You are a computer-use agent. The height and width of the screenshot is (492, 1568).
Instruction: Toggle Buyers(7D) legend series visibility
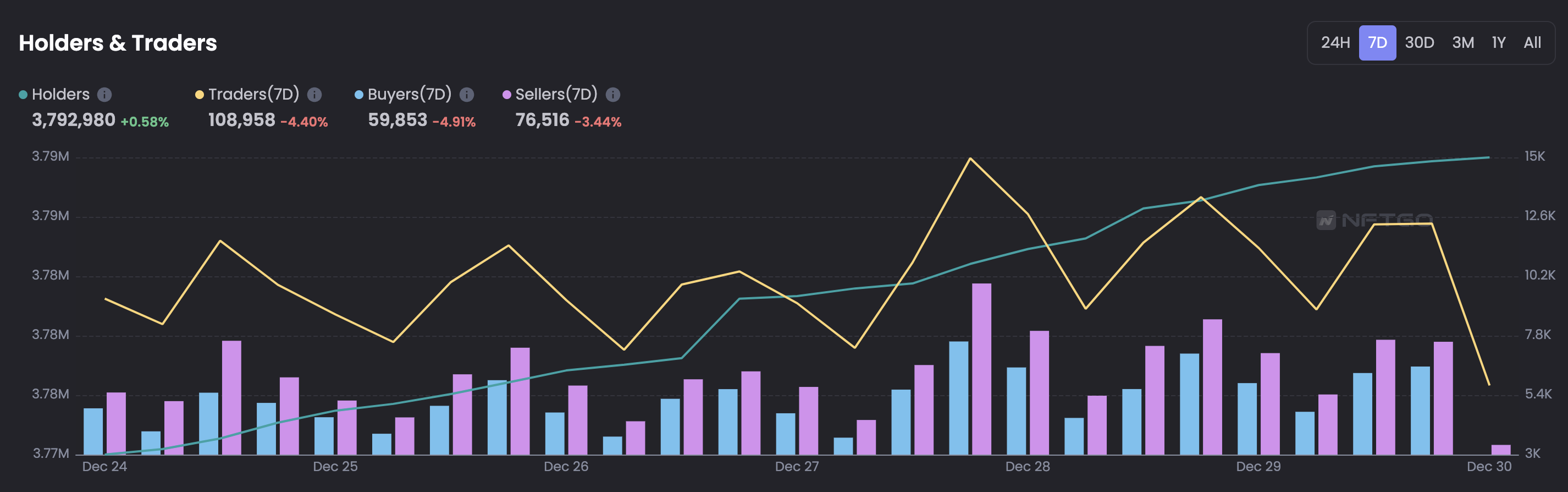click(409, 95)
